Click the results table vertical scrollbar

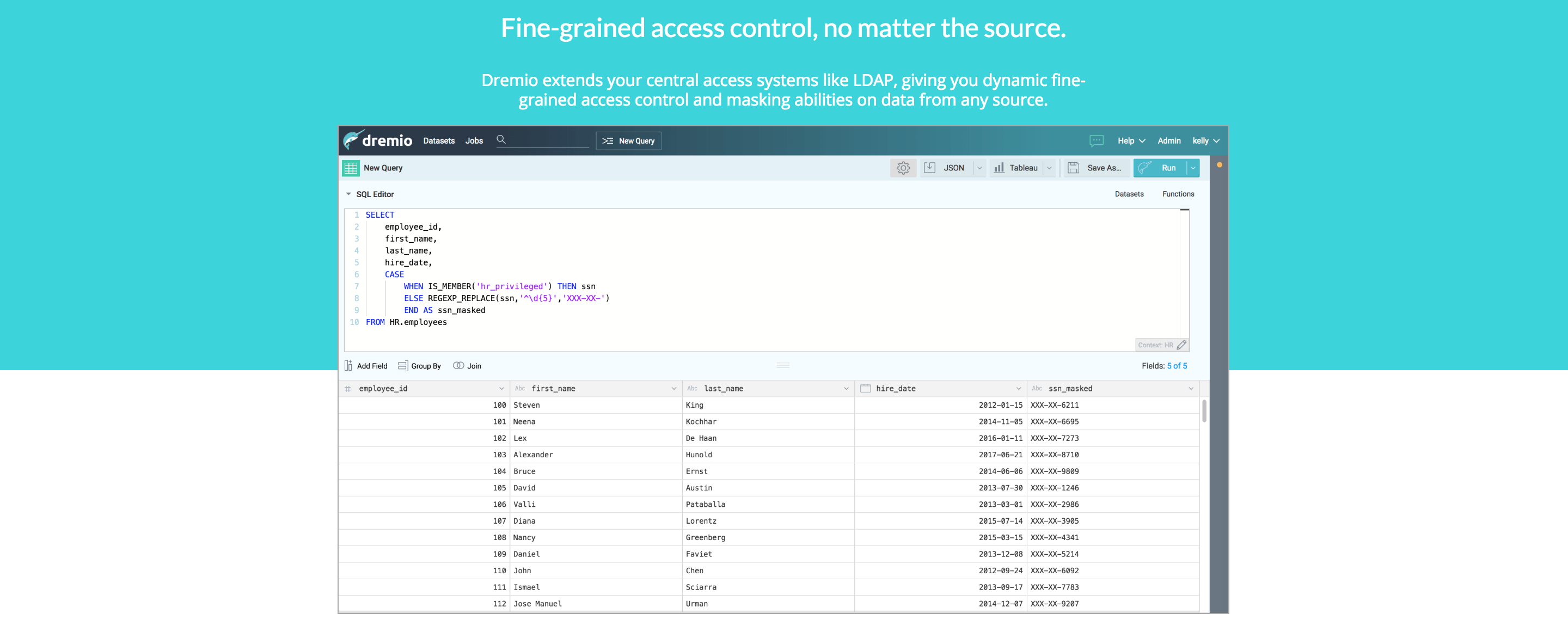[1204, 411]
